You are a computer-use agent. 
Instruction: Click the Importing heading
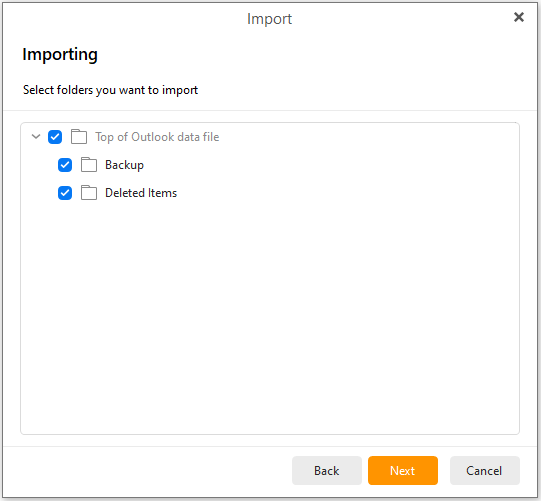pos(60,55)
